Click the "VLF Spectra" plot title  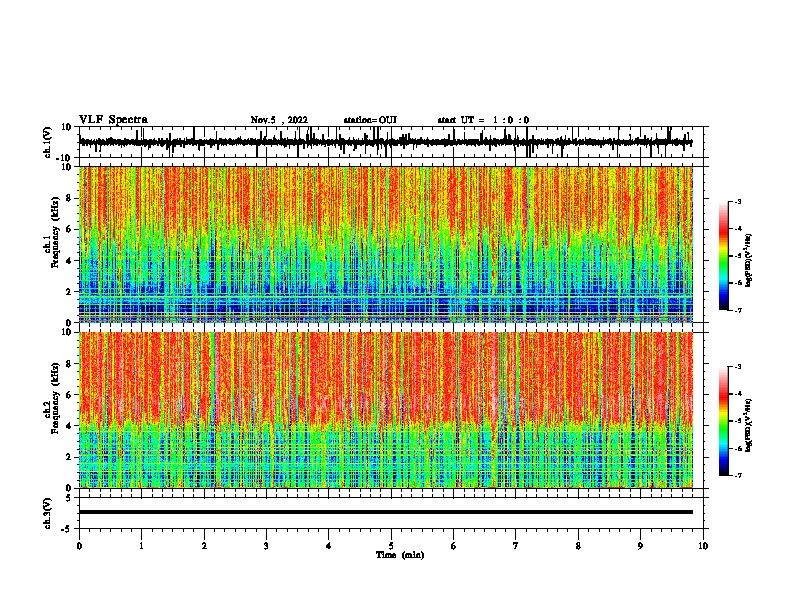pyautogui.click(x=113, y=120)
